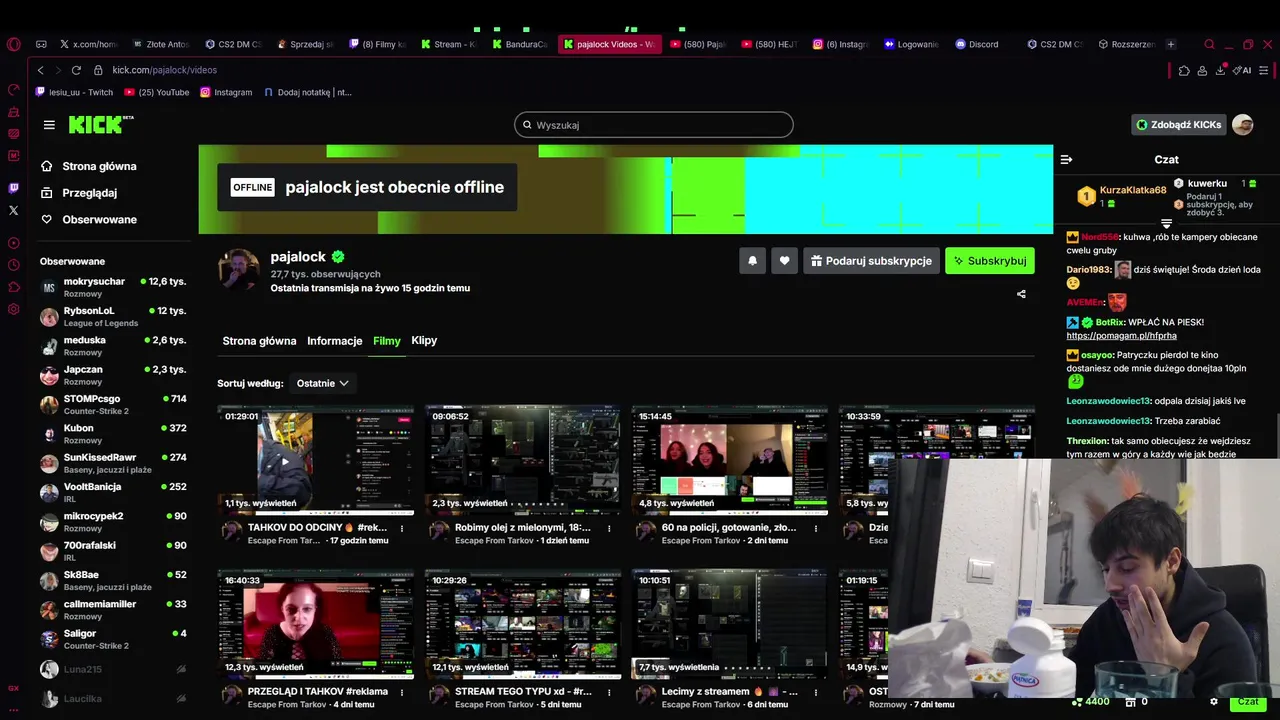The width and height of the screenshot is (1280, 720).
Task: Open the TAHKOV DO ODCINY video thumbnail
Action: [316, 459]
